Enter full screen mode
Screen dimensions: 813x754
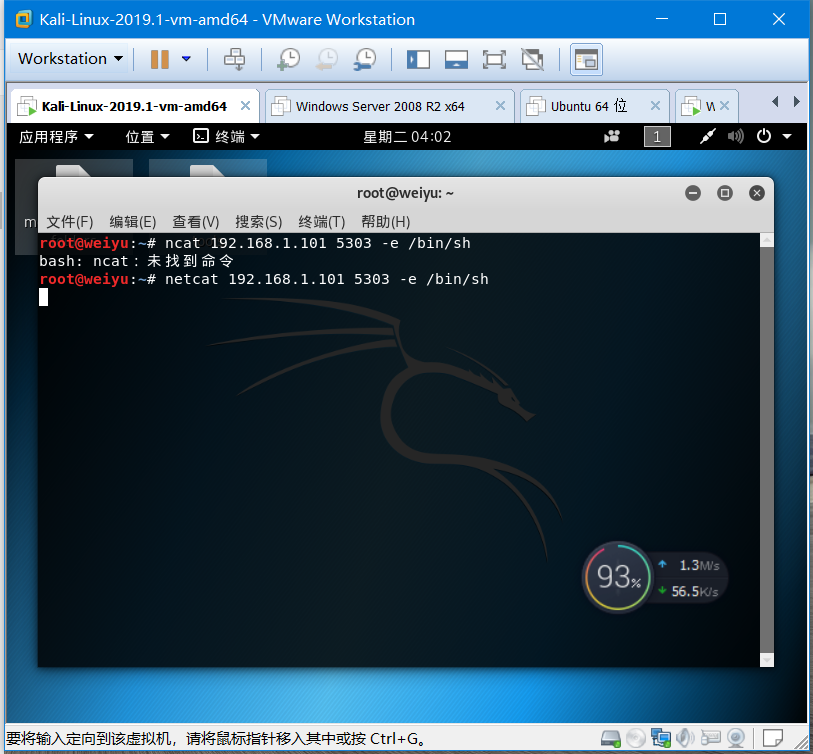[494, 59]
